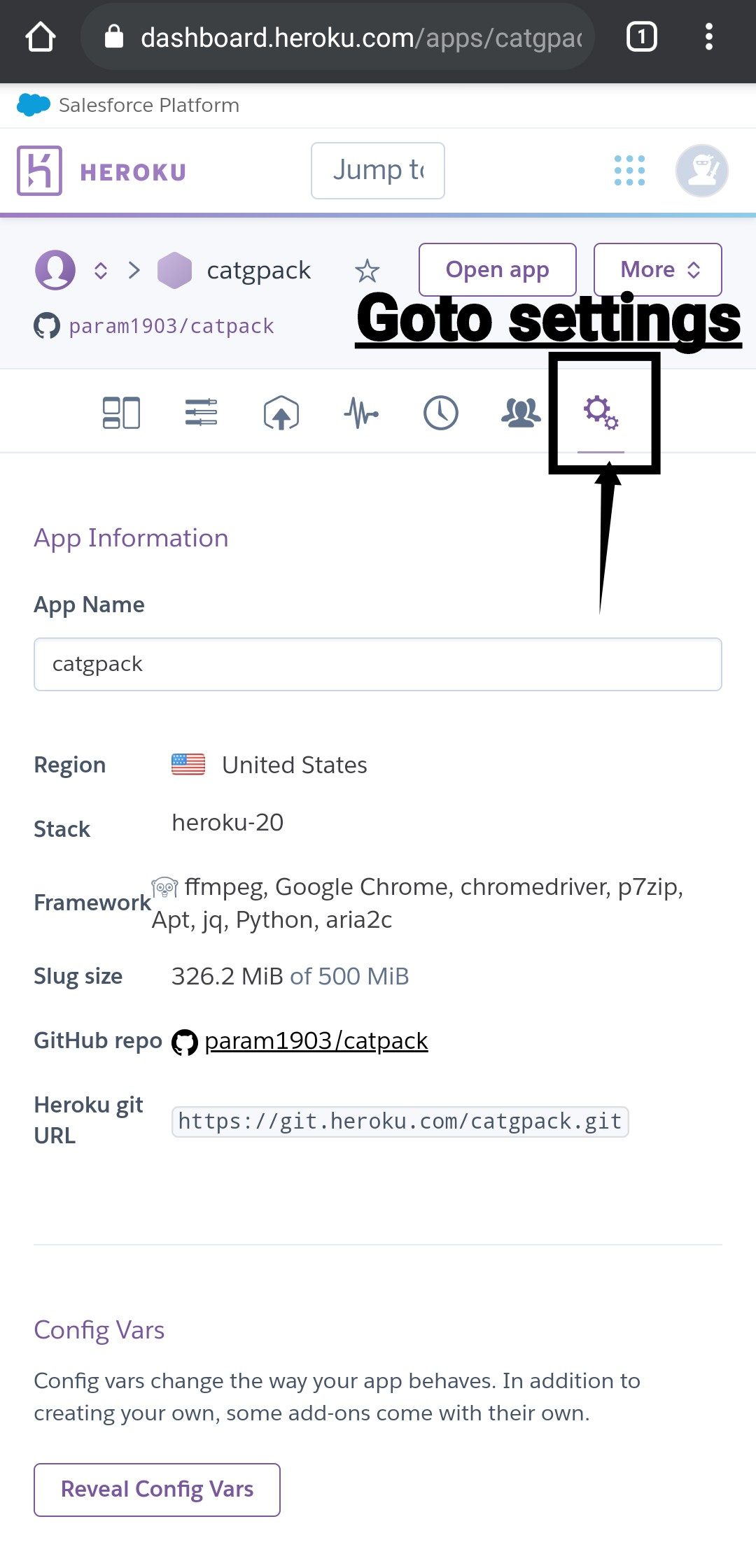Switch to the Settings gears tab
756x1568 pixels.
601,413
